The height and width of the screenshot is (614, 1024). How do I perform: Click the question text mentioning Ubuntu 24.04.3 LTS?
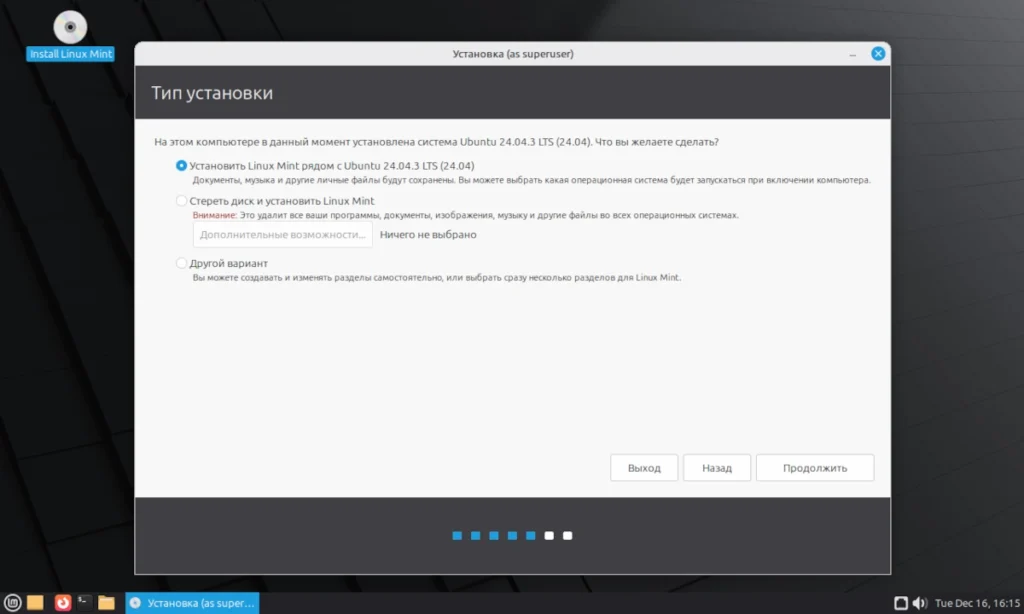pyautogui.click(x=436, y=142)
